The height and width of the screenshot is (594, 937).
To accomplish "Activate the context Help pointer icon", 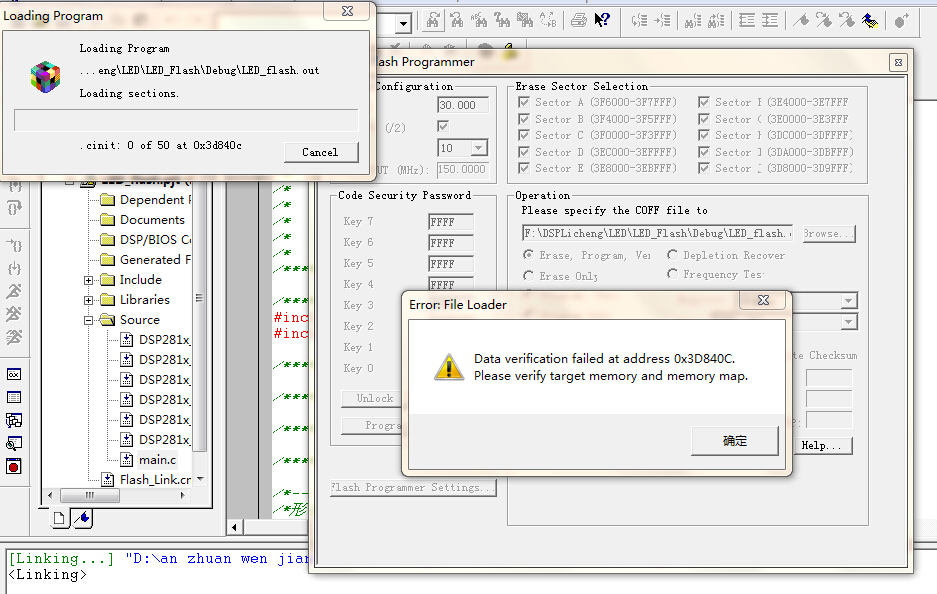I will (x=602, y=20).
